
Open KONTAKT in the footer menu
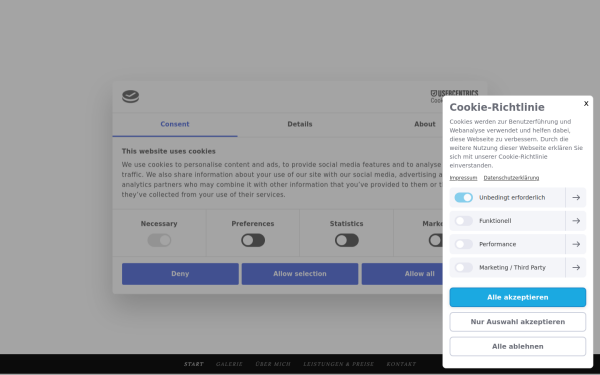tap(401, 364)
